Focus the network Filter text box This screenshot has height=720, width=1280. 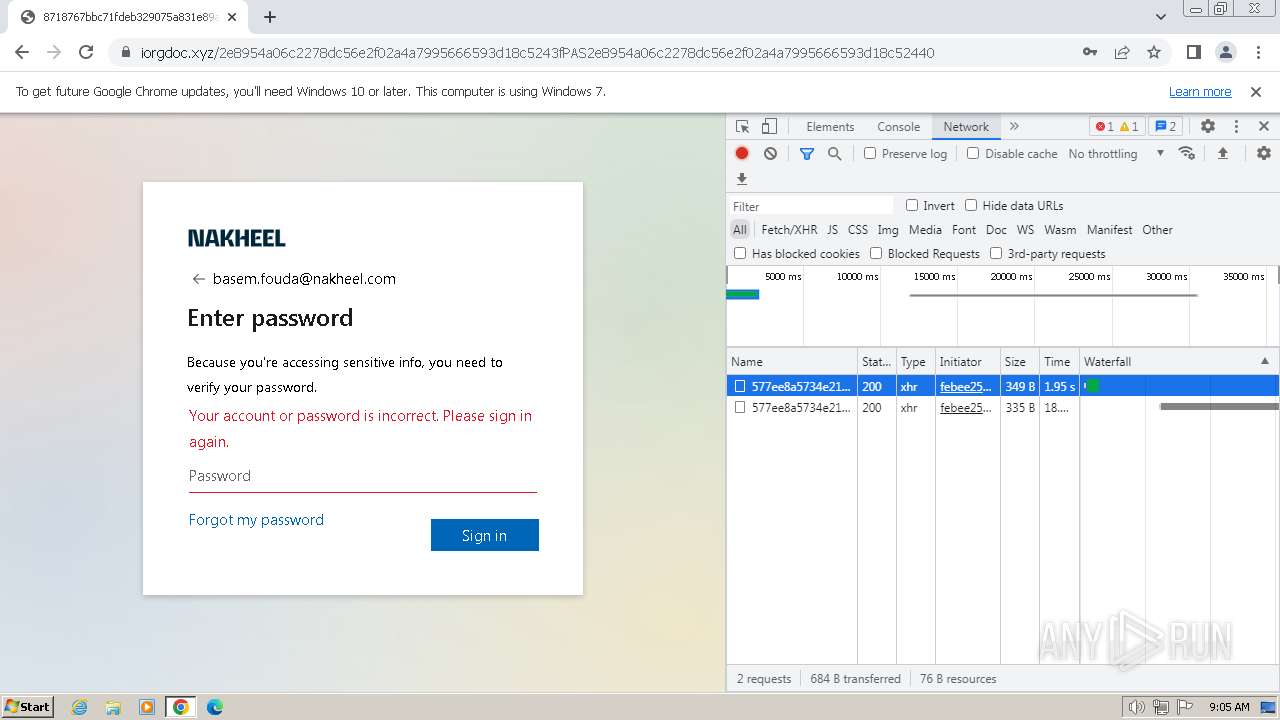point(811,206)
